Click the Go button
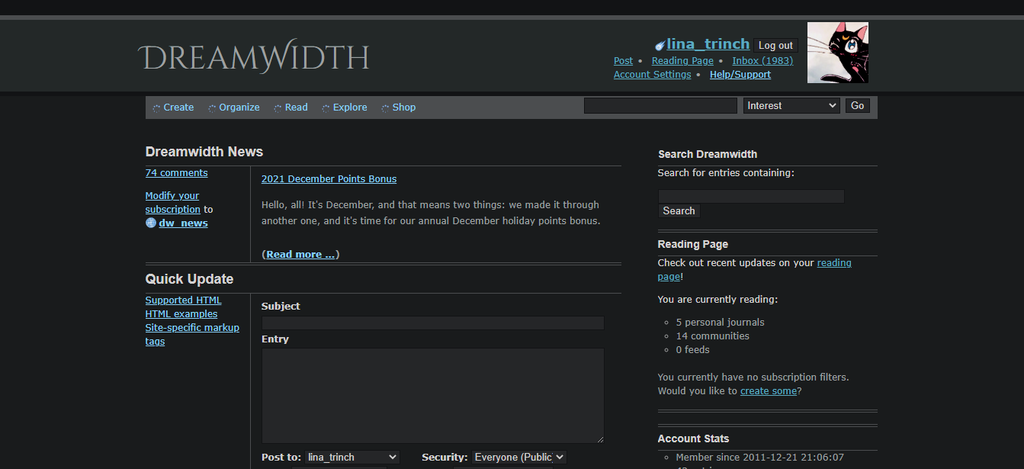1024x469 pixels. (x=857, y=106)
